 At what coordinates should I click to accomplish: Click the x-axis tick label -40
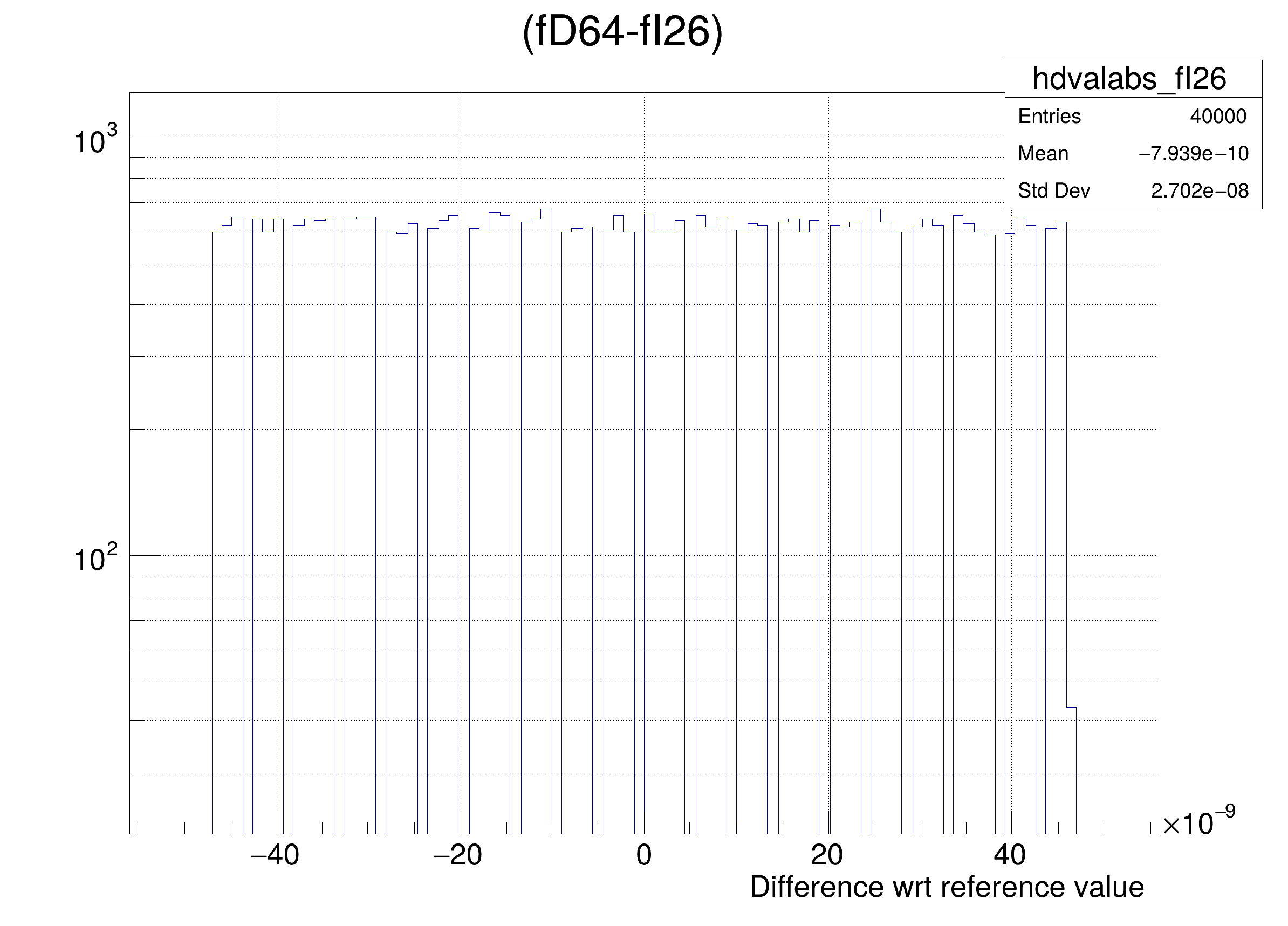click(x=275, y=855)
